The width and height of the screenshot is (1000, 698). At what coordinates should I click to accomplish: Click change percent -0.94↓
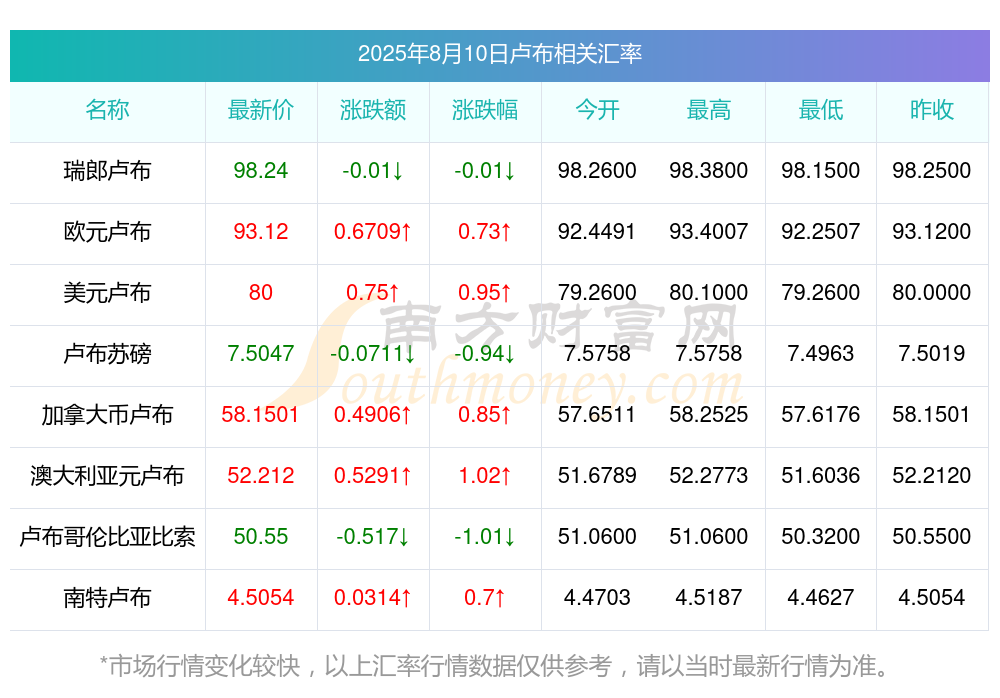[x=485, y=353]
